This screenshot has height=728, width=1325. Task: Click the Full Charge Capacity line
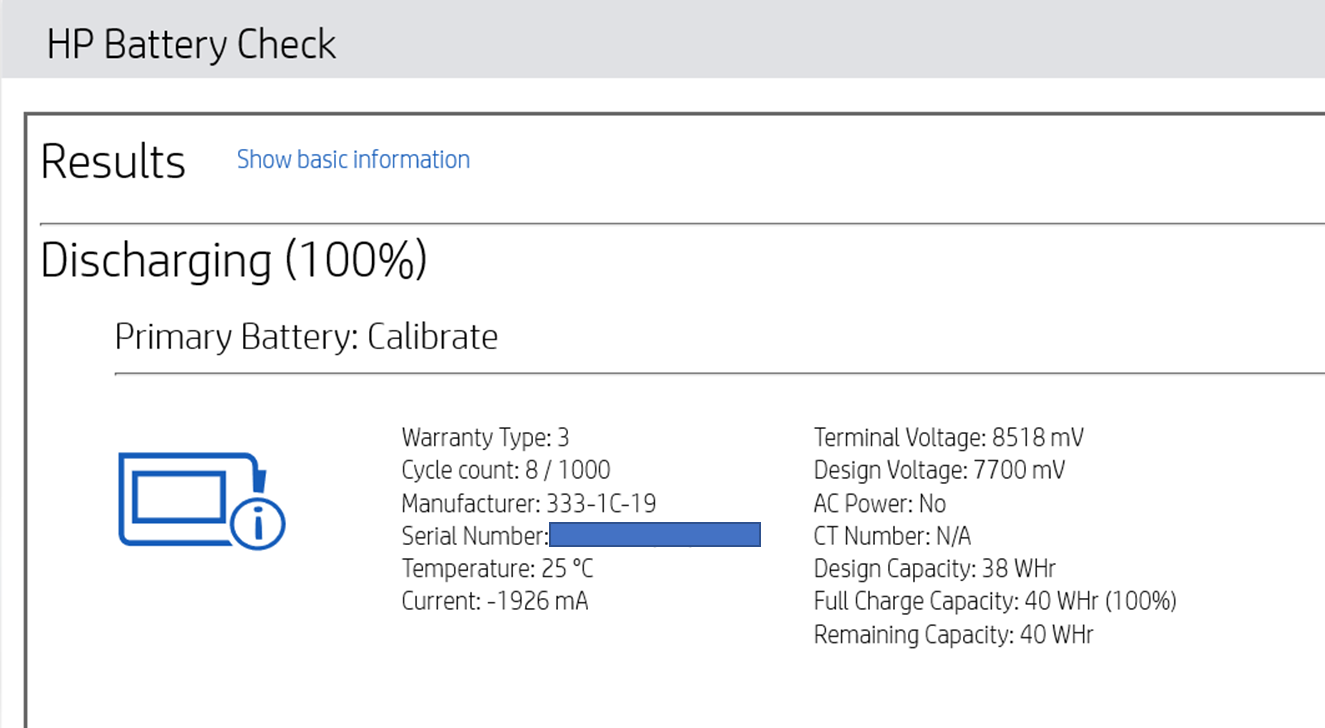(993, 601)
